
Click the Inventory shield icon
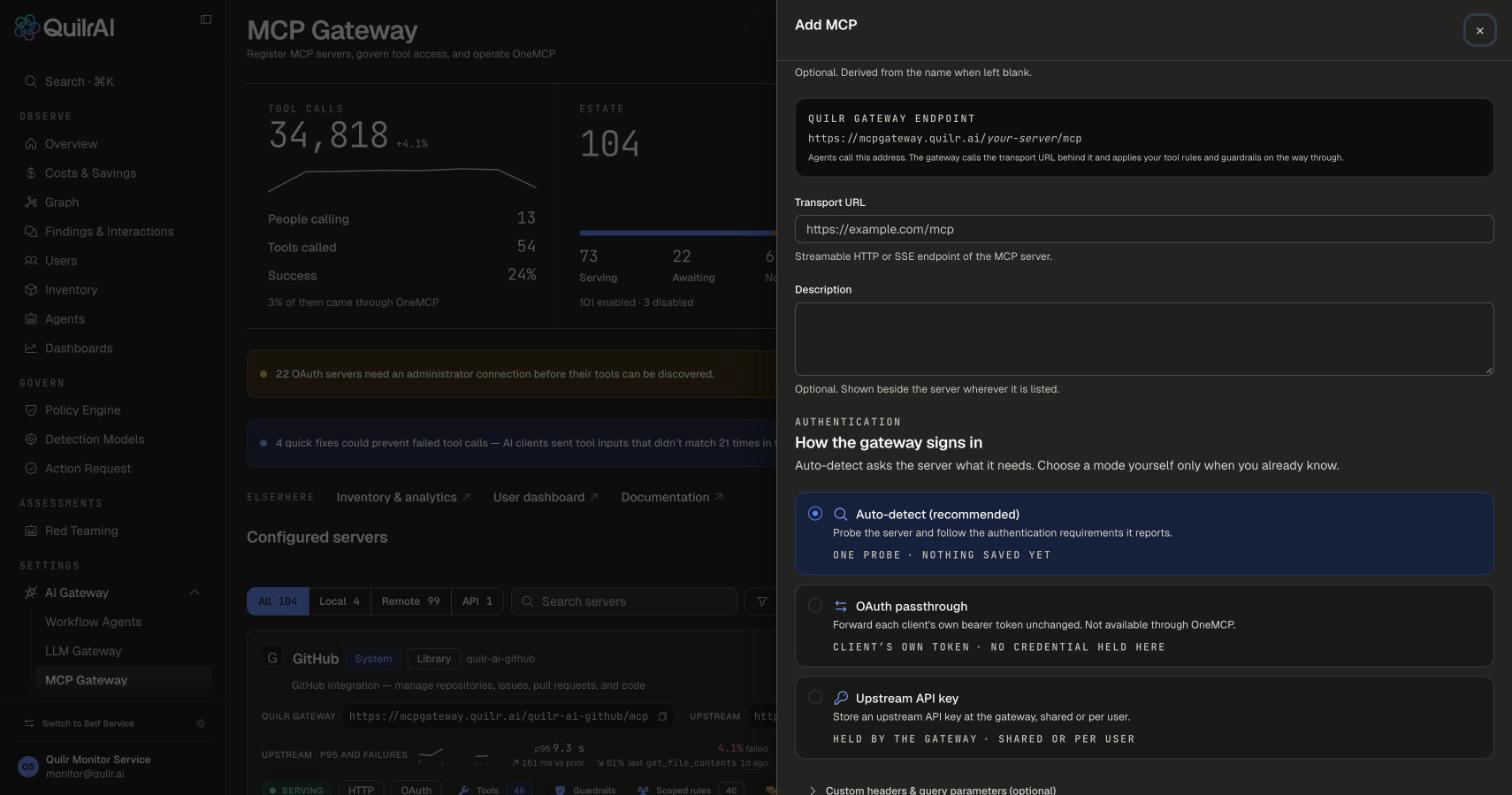[x=31, y=290]
